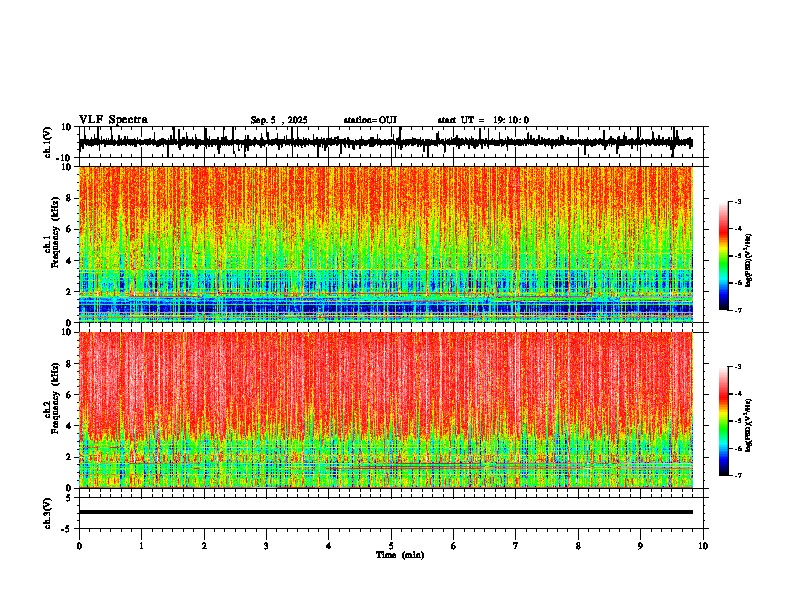Image resolution: width=792 pixels, height=612 pixels.
Task: Click the time axis tick label '2'
Action: (204, 546)
